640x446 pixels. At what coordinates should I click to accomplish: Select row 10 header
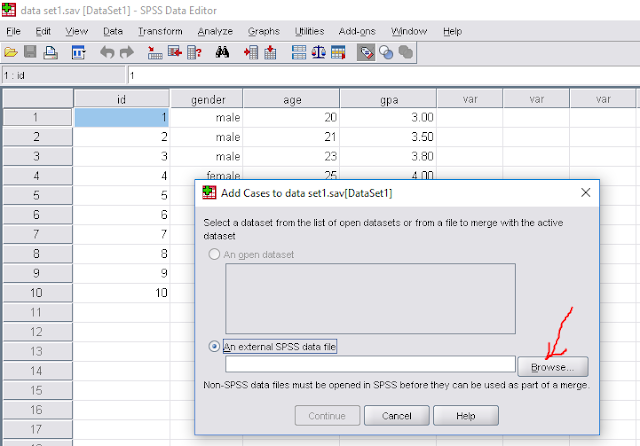38,293
